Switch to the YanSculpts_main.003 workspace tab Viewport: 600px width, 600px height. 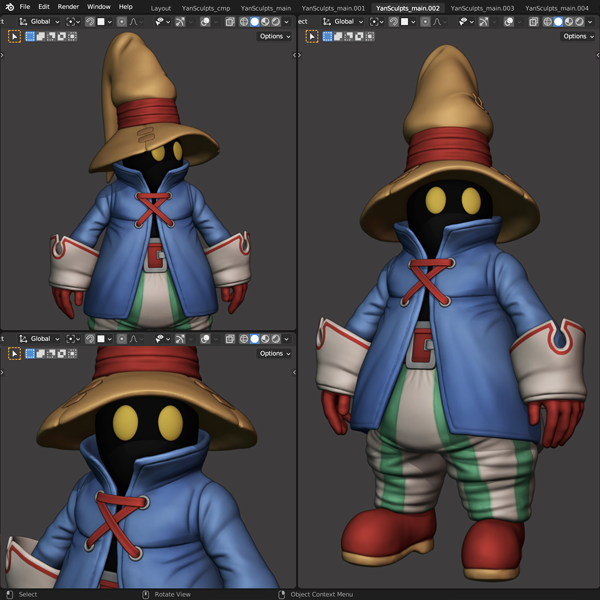482,8
